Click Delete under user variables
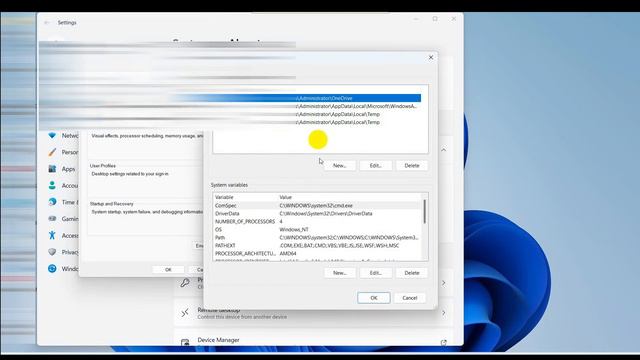The height and width of the screenshot is (360, 640). pyautogui.click(x=411, y=166)
